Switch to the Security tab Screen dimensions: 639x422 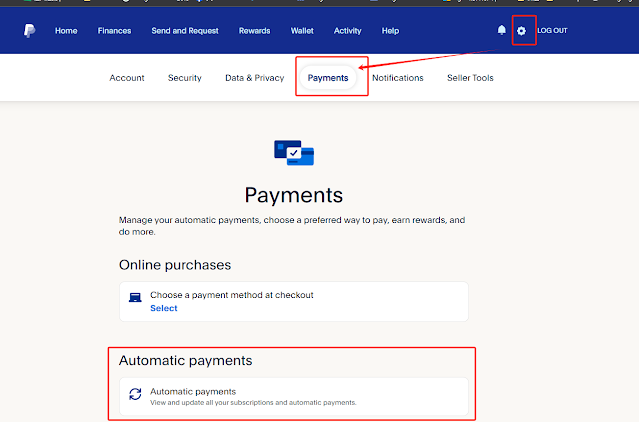[185, 78]
